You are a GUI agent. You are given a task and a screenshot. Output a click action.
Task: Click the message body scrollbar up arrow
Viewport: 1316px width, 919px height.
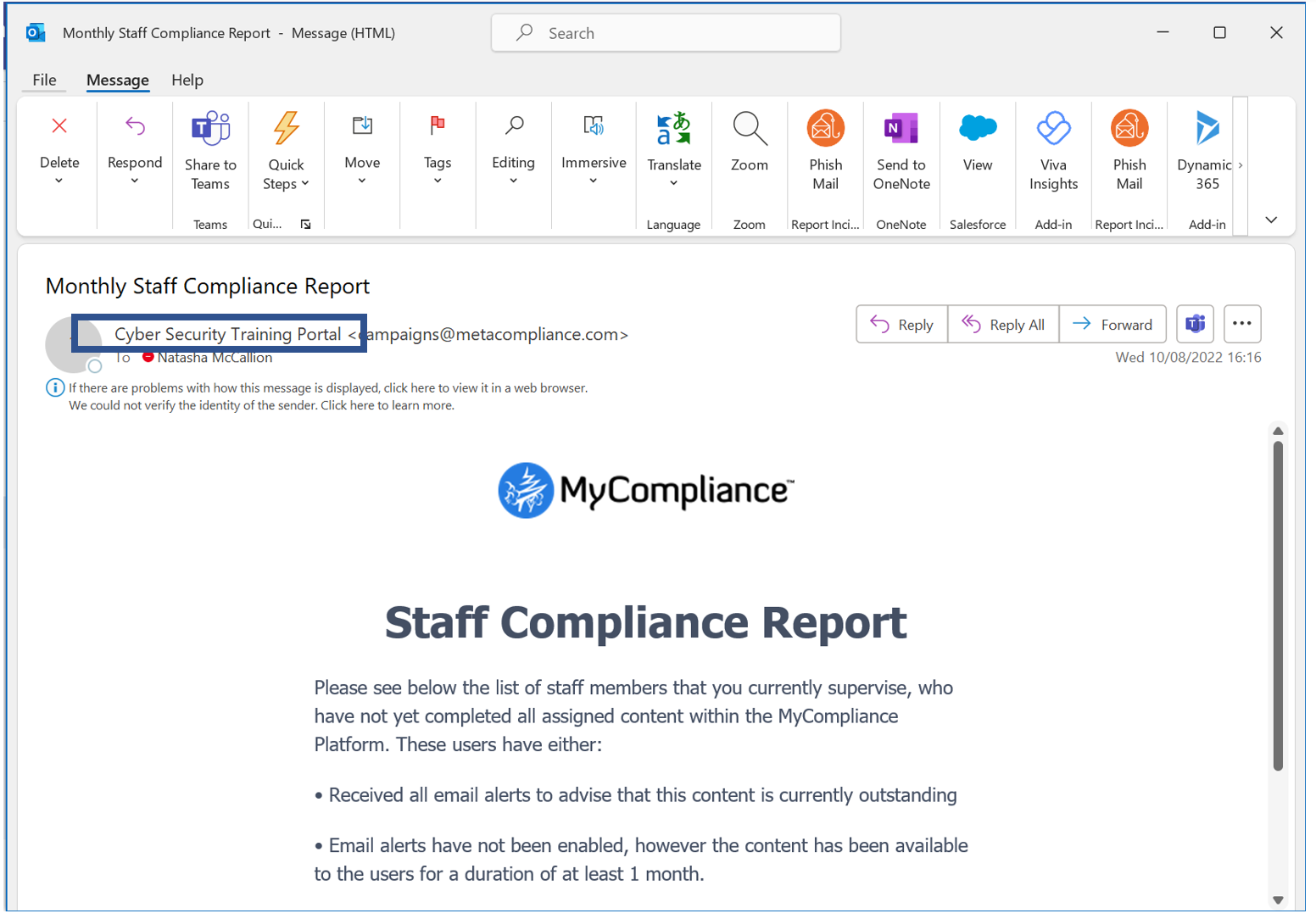pyautogui.click(x=1278, y=432)
